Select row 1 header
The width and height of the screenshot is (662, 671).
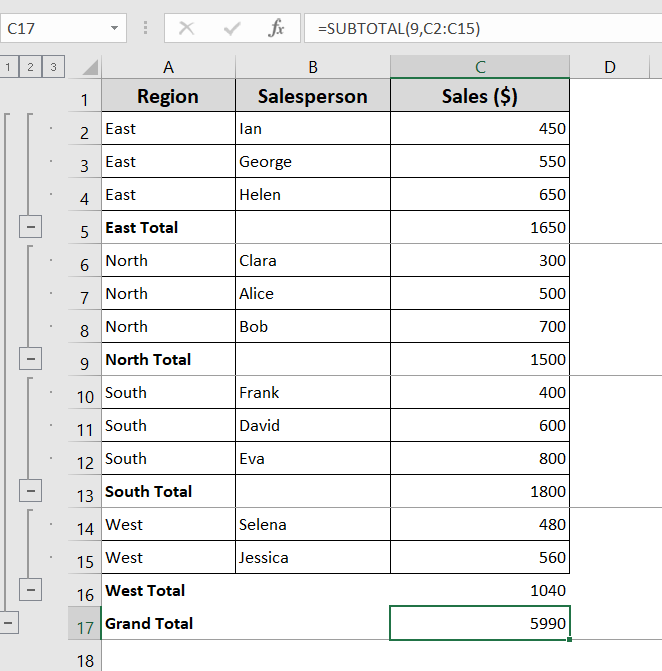pos(85,96)
